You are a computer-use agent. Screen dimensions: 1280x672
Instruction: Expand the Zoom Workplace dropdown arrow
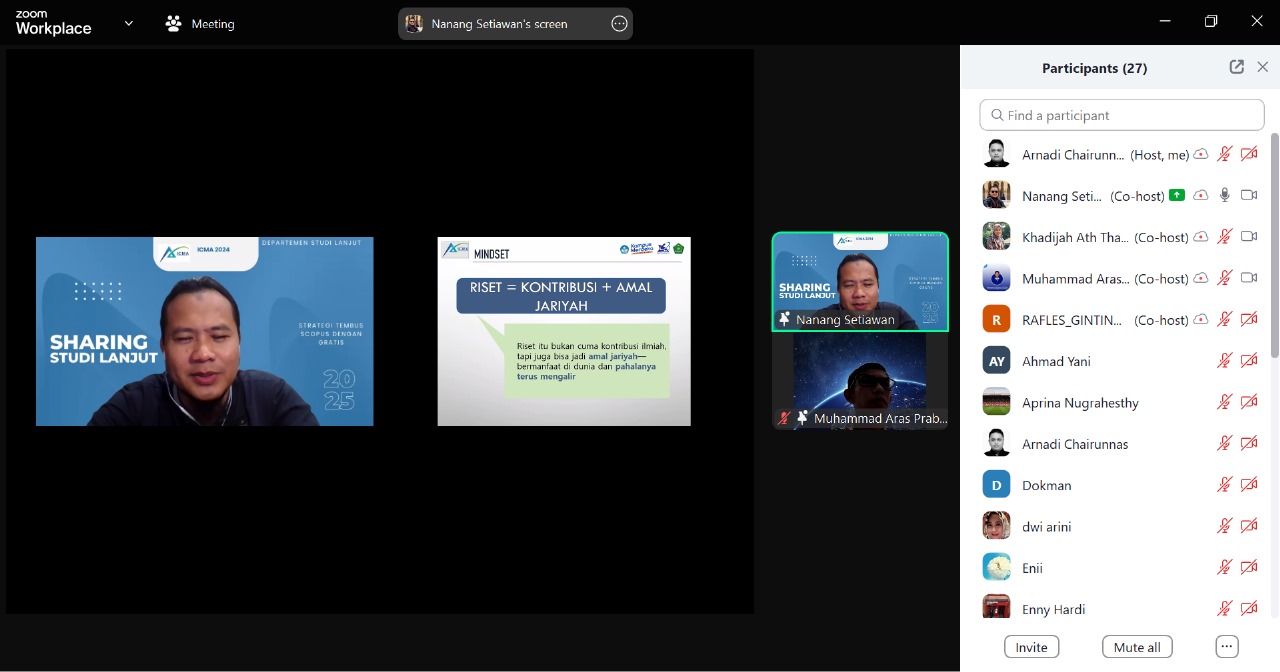pos(128,23)
